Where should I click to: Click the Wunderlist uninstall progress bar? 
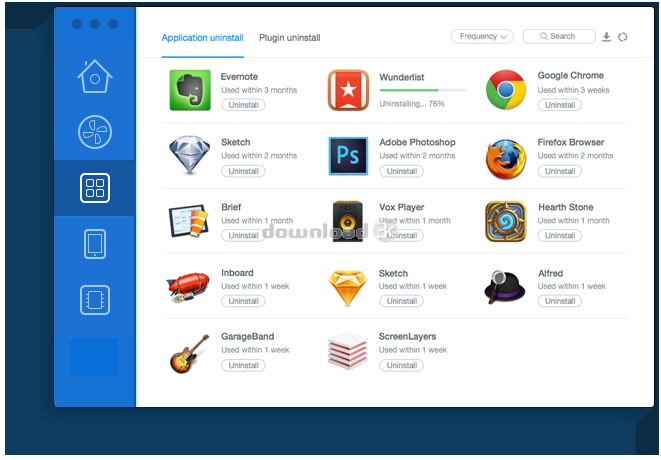[x=423, y=90]
